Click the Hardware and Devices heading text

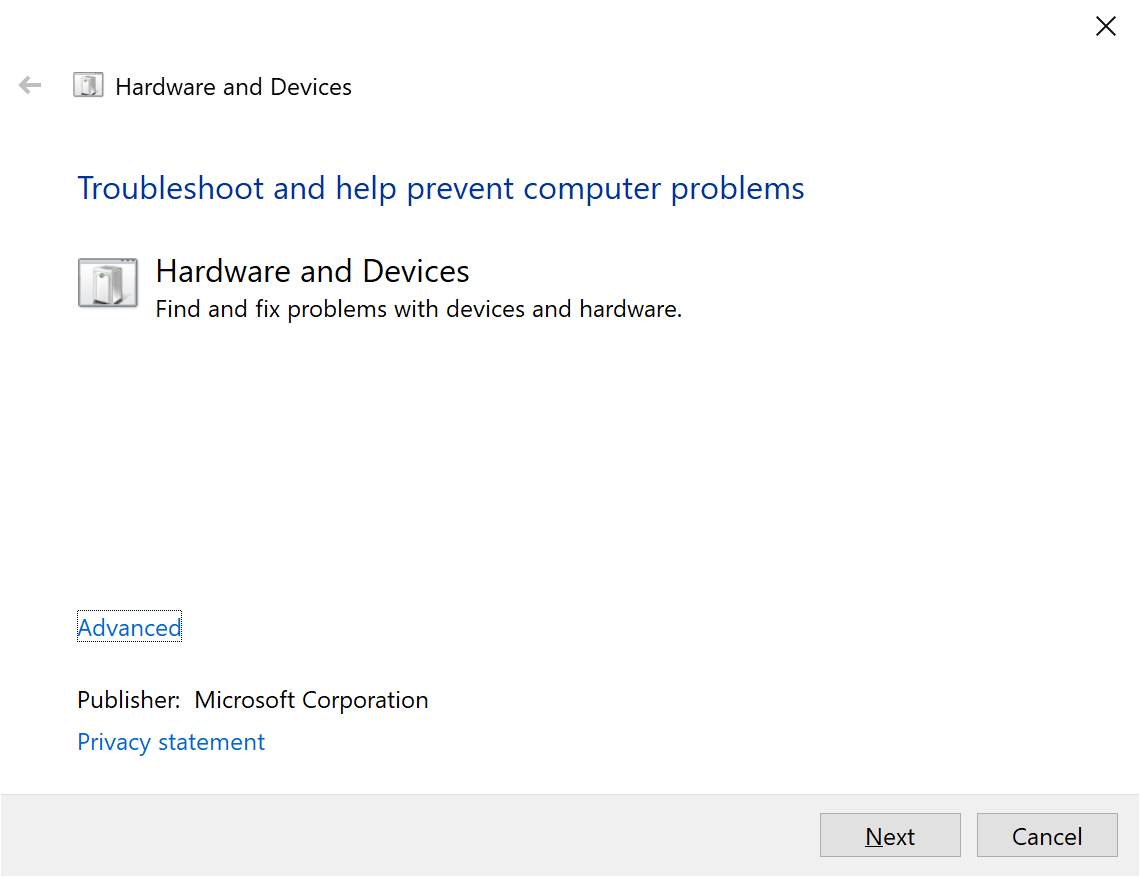[x=311, y=270]
